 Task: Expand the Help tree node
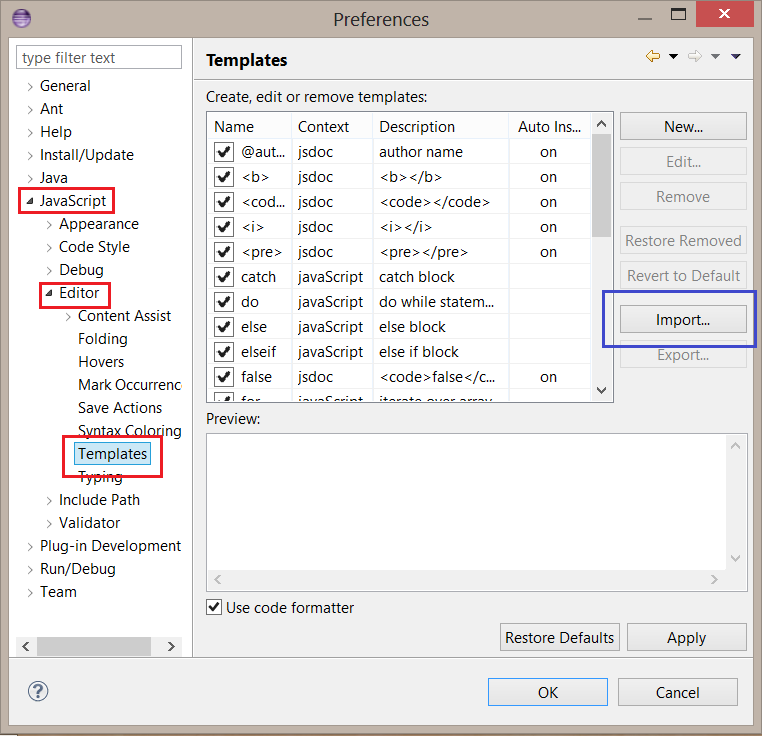coord(30,132)
